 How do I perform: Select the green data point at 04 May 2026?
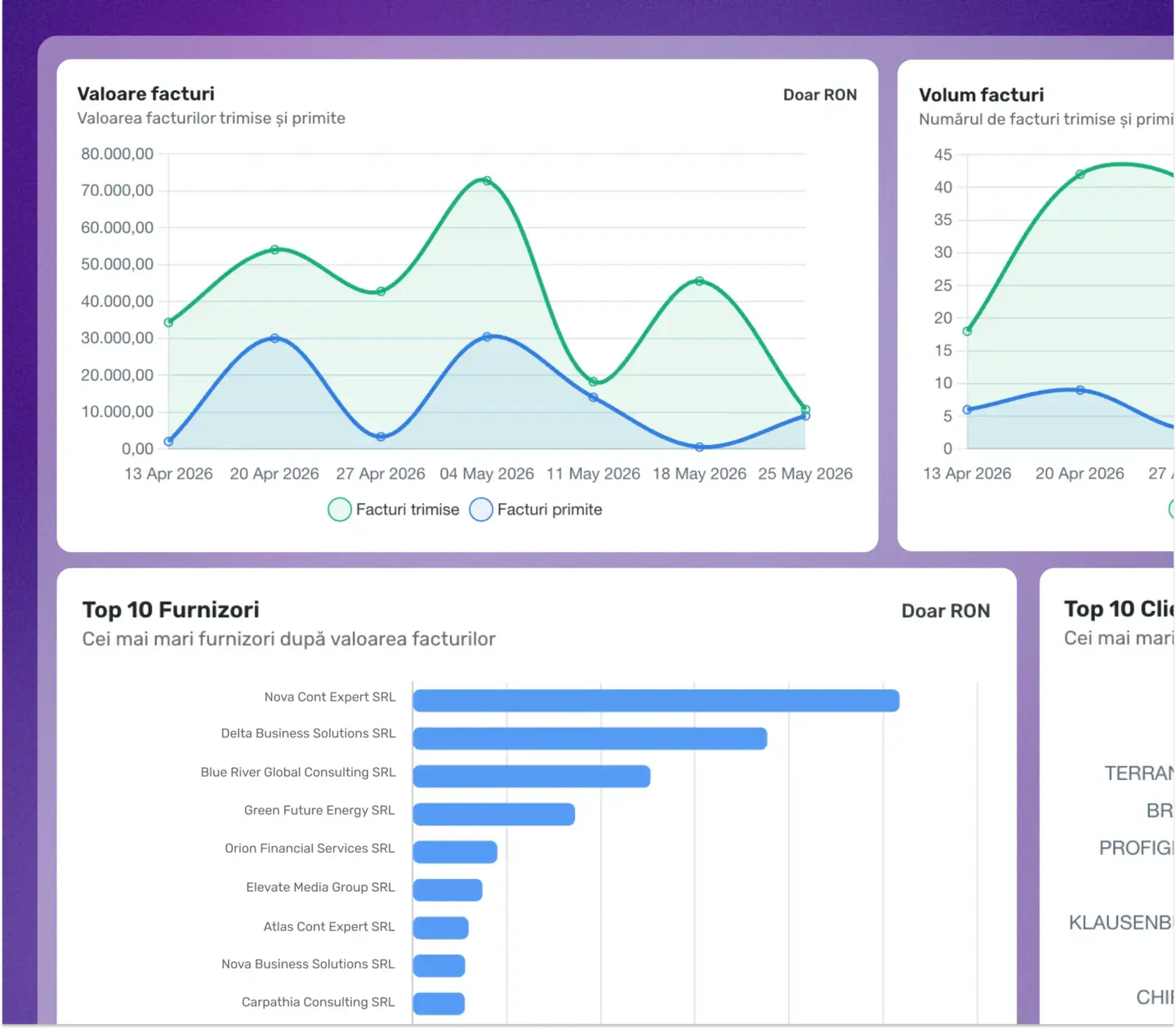click(487, 180)
